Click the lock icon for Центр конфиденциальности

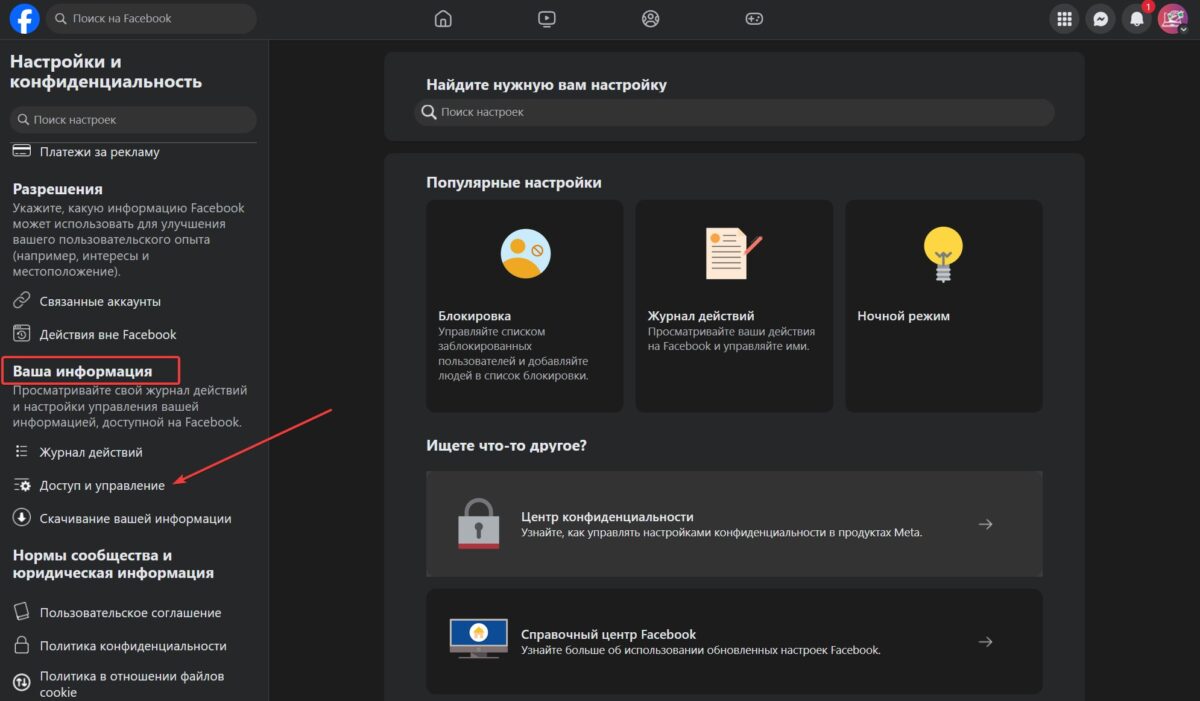pos(479,521)
